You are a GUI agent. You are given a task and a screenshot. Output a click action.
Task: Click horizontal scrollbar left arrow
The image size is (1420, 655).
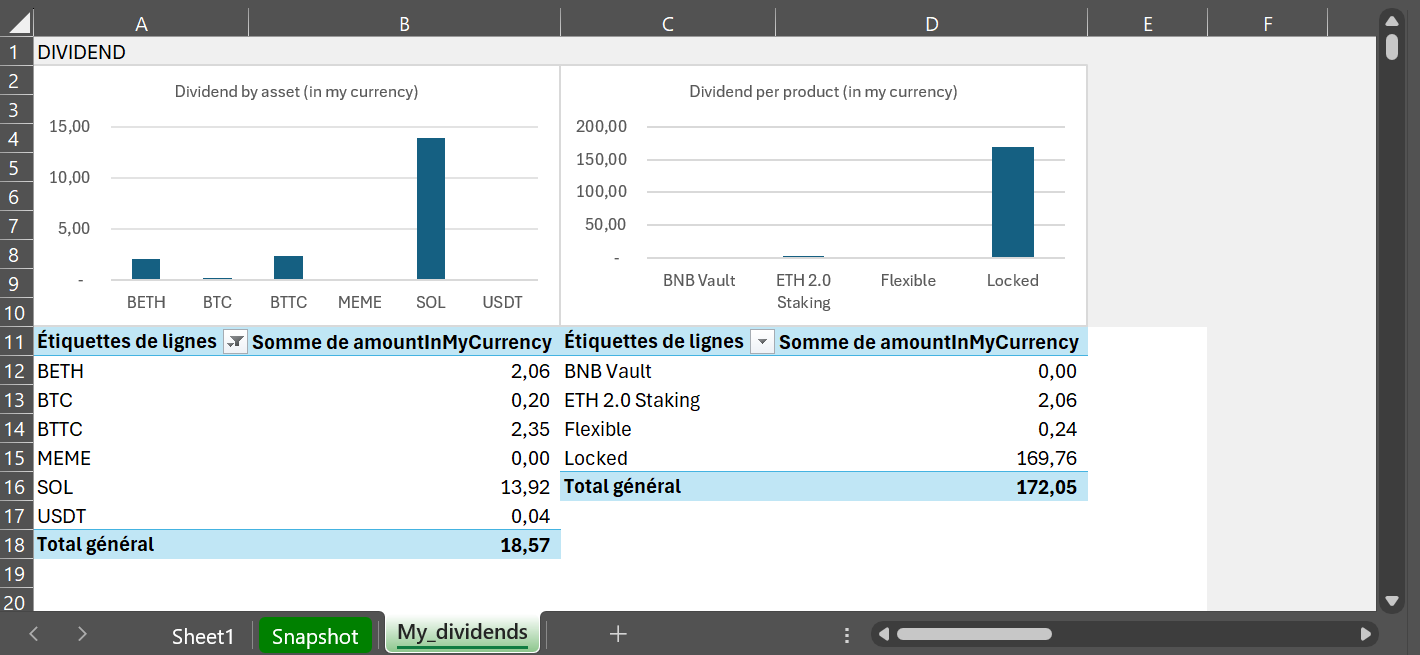(882, 634)
